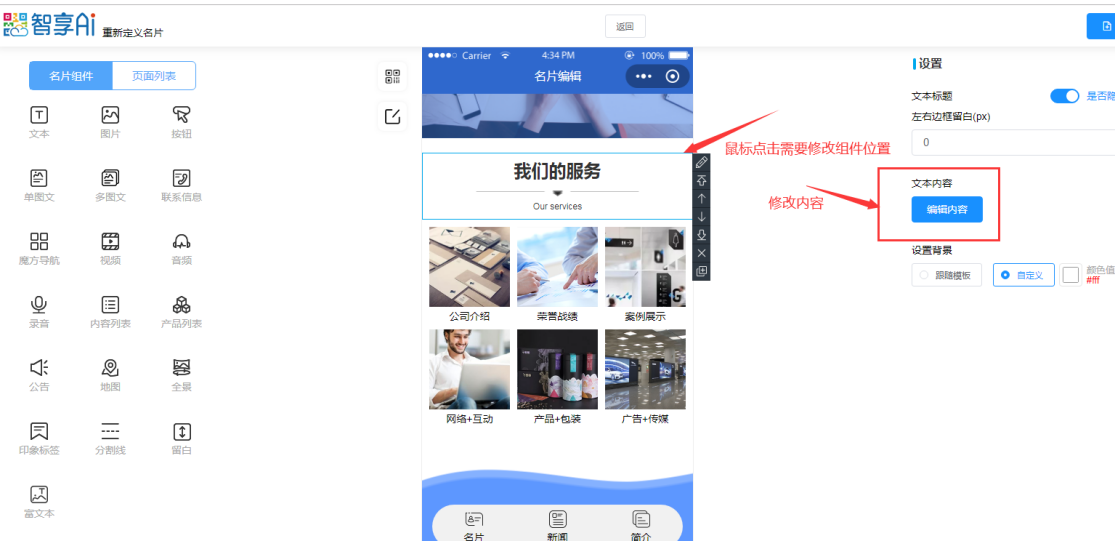The height and width of the screenshot is (541, 1115).
Task: Delete component with the X icon
Action: [x=701, y=253]
